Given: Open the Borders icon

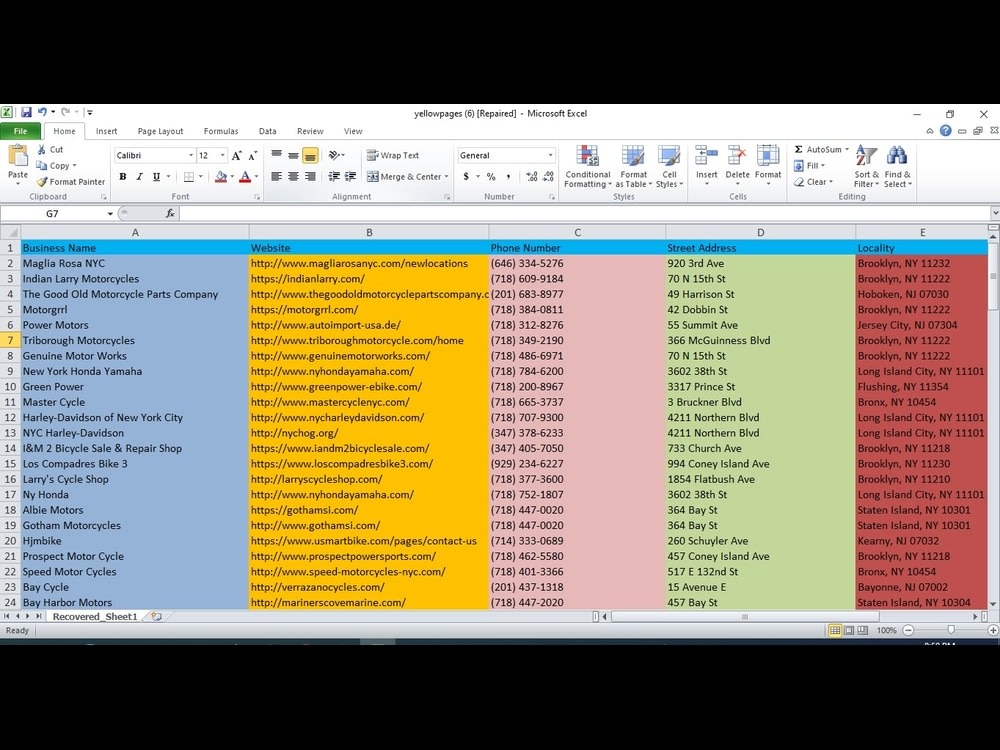Looking at the screenshot, I should click(189, 177).
